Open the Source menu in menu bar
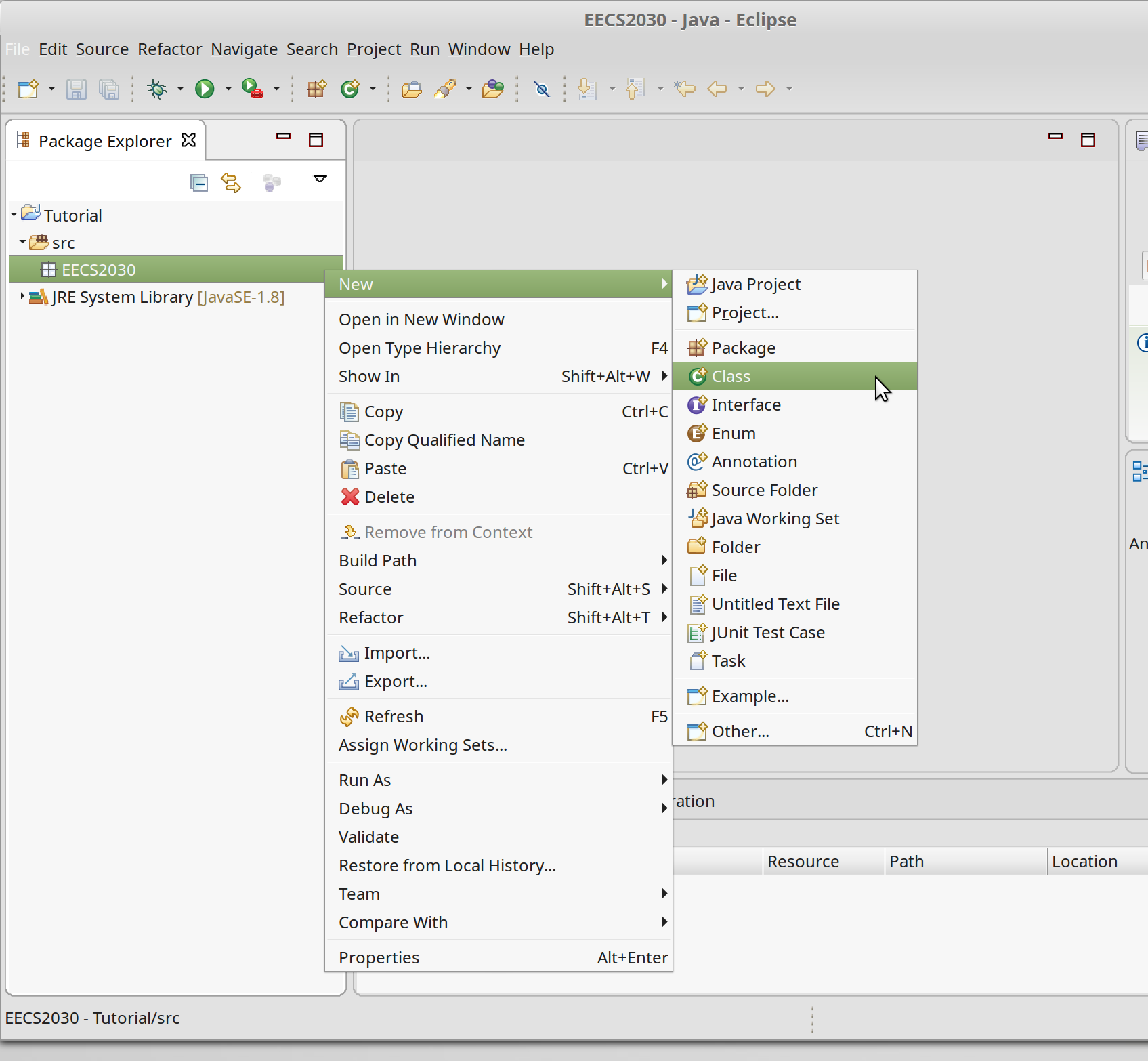Screen dimensions: 1148x1061 pos(102,49)
